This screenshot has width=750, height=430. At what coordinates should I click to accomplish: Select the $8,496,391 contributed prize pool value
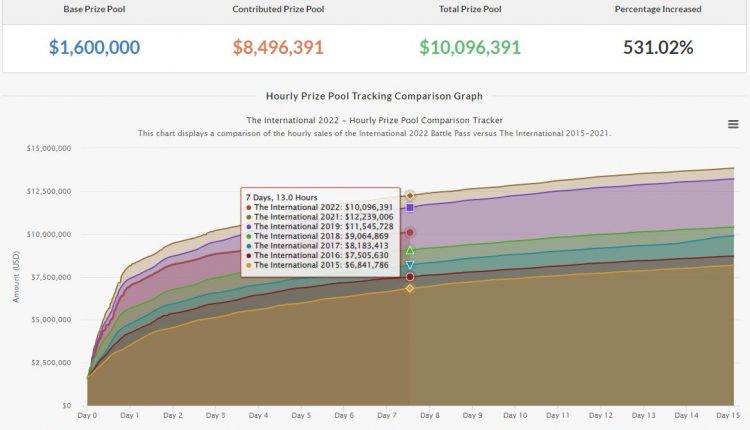pyautogui.click(x=281, y=47)
